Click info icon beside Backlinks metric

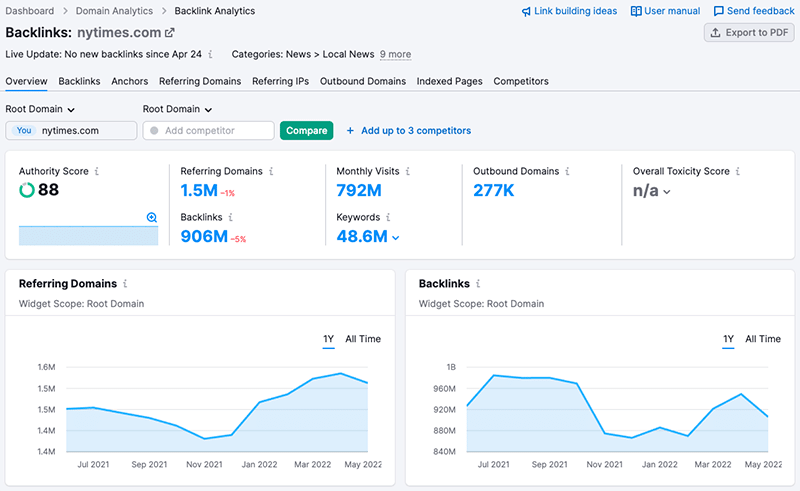click(x=231, y=217)
